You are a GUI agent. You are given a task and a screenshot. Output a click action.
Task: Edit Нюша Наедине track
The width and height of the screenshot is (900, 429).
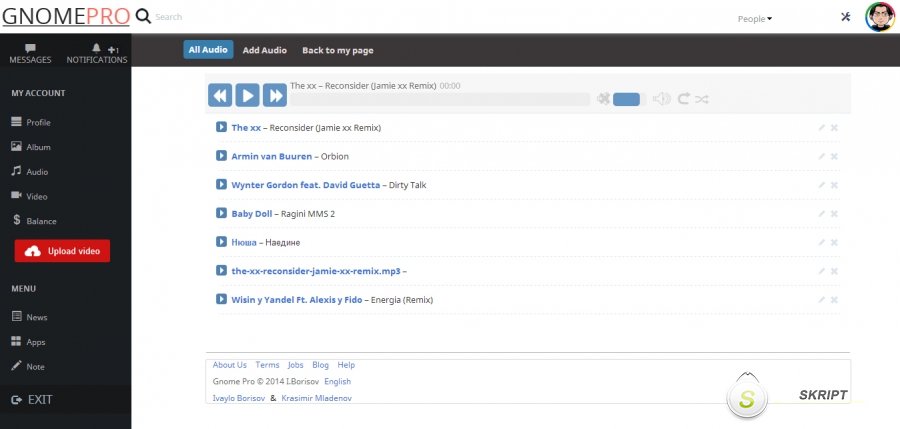click(x=821, y=242)
